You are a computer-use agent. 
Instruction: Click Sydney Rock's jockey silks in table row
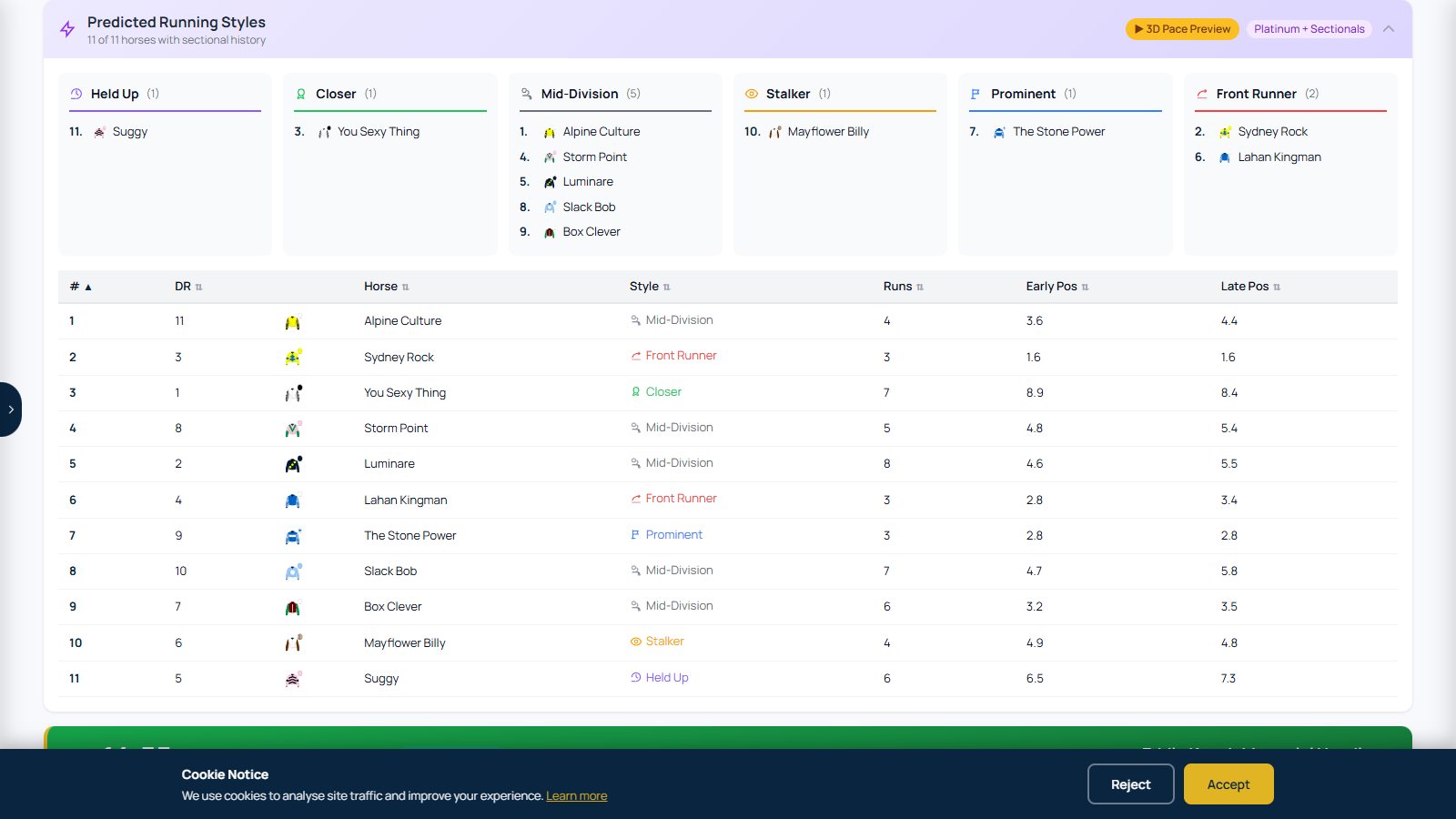click(x=293, y=357)
